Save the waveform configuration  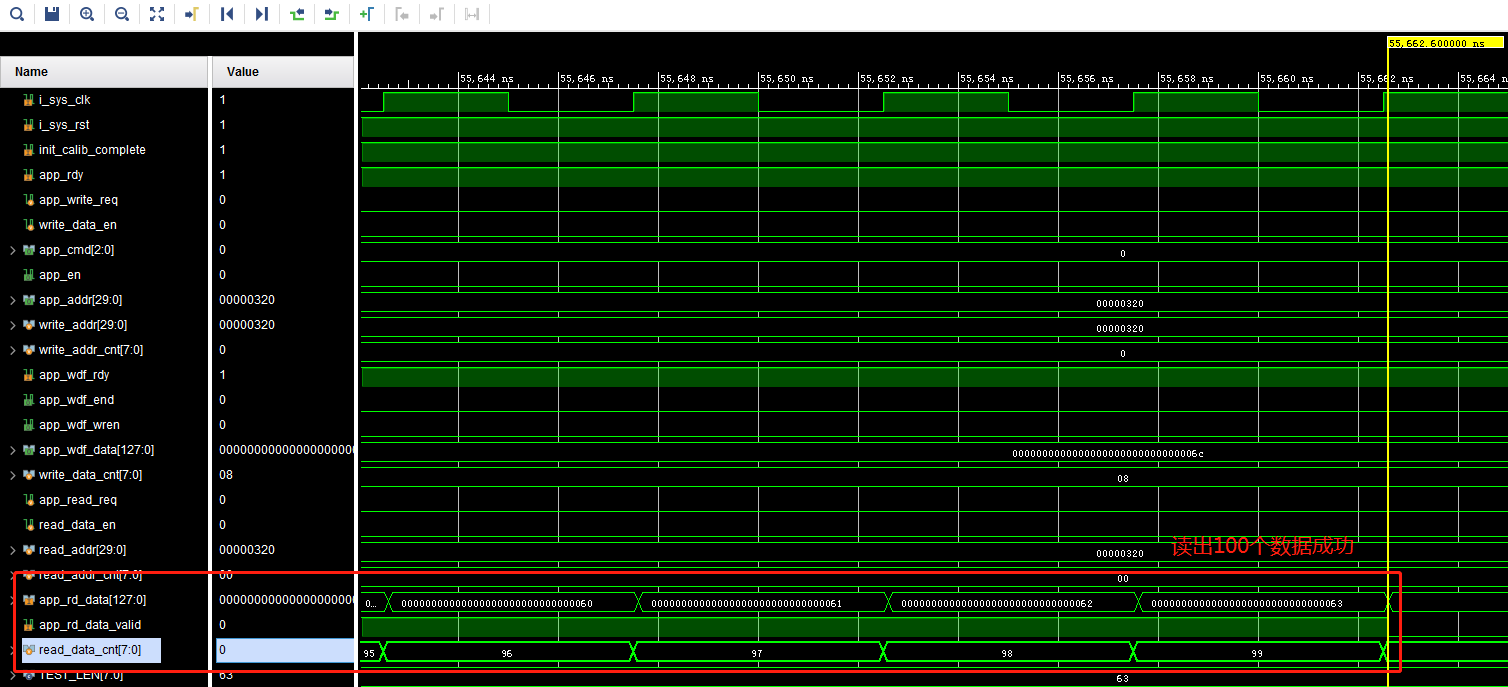[x=51, y=14]
